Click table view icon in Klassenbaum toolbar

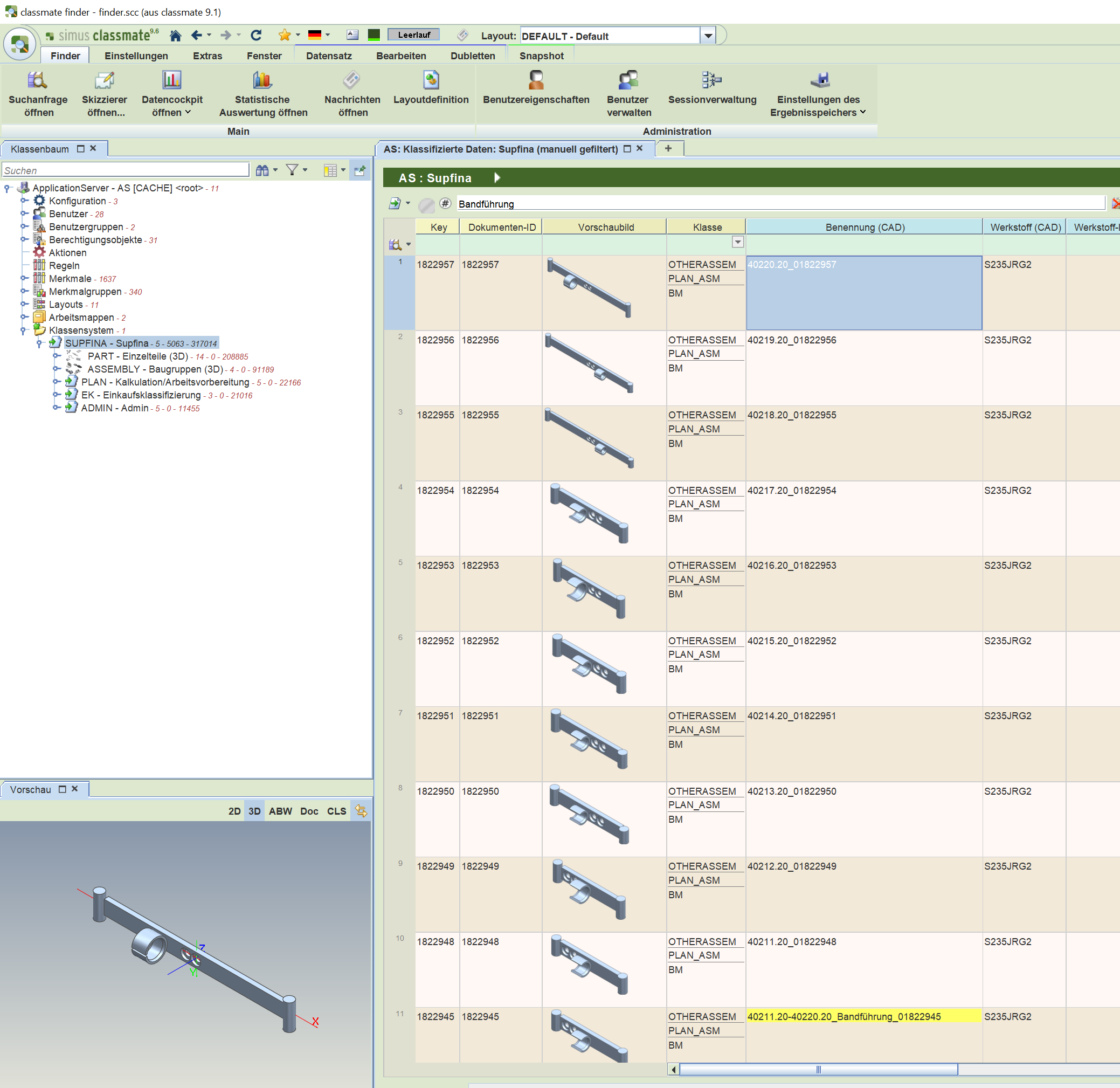(x=330, y=170)
